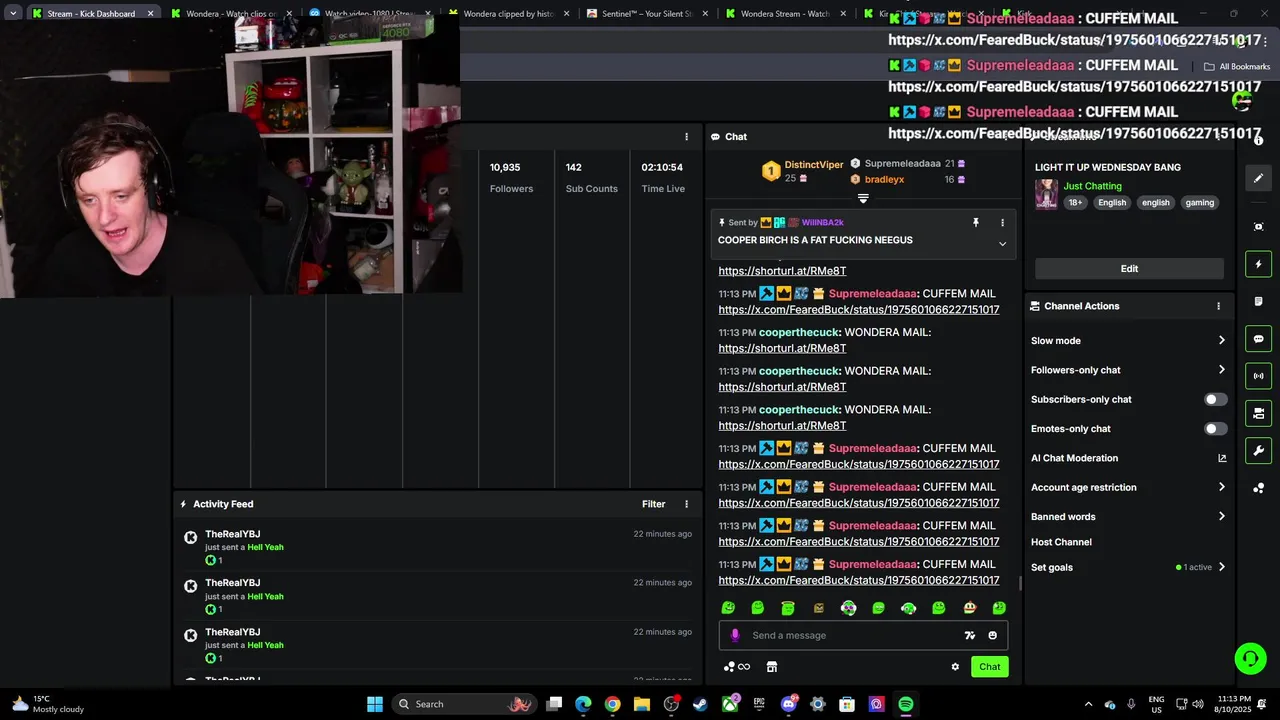
Task: Click Host Channel action
Action: click(1061, 542)
